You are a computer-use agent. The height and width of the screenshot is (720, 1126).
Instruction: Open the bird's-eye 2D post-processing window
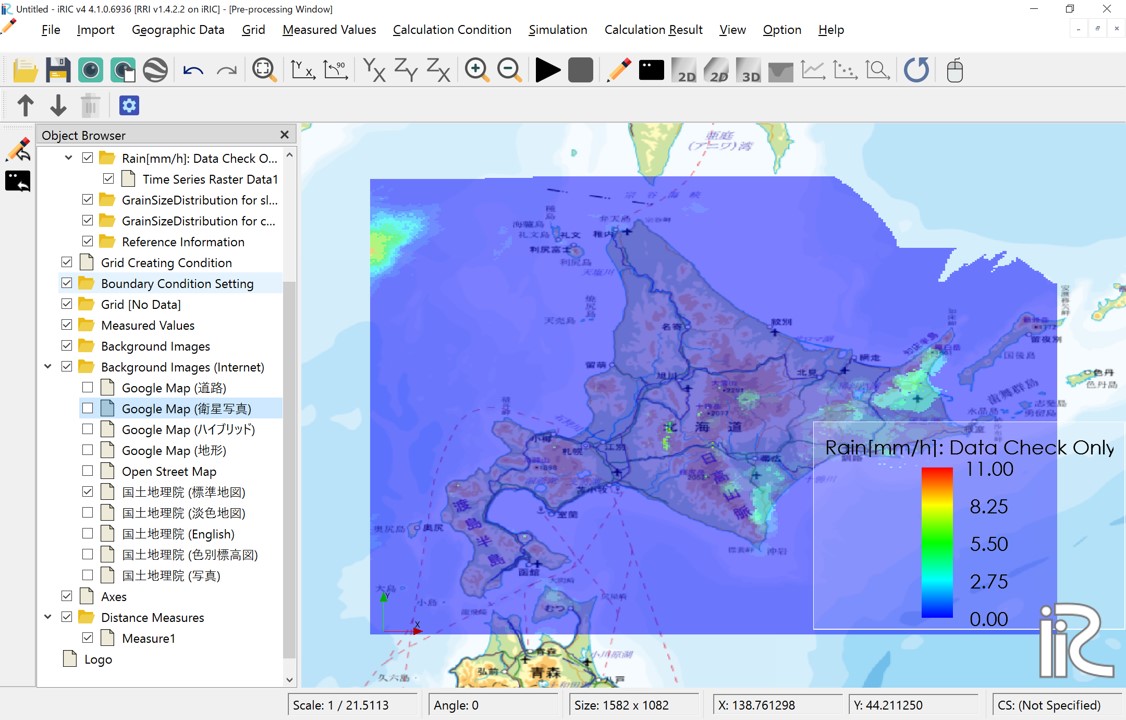click(716, 70)
